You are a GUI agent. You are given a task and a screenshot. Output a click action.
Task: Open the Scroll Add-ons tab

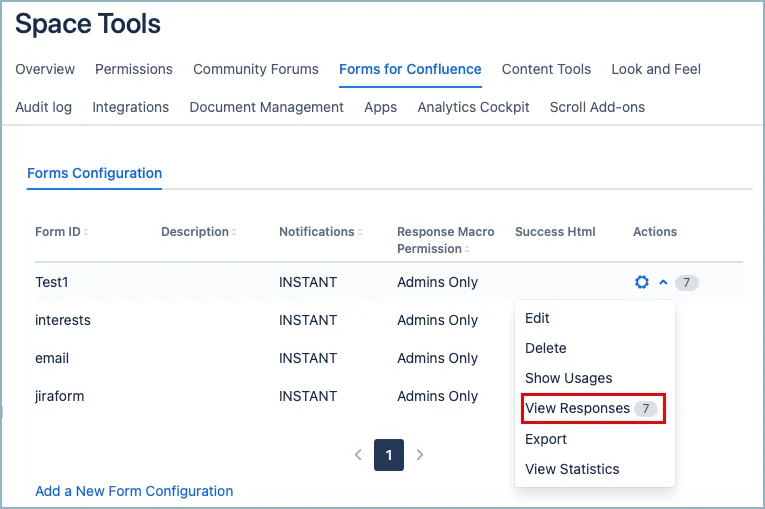tap(597, 107)
